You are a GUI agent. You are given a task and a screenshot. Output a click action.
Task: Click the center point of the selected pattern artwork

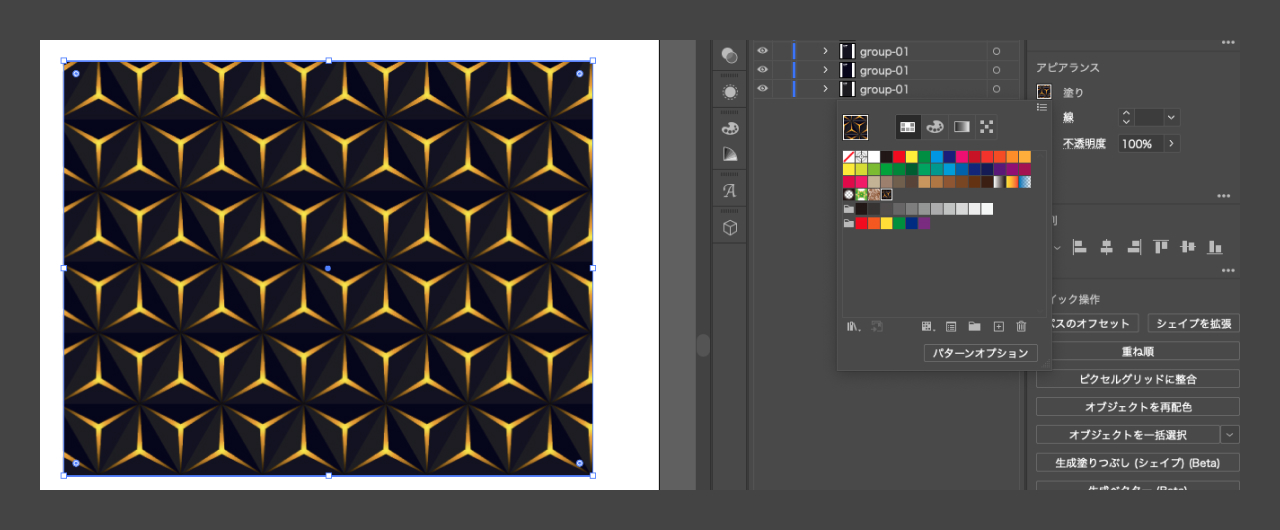[x=328, y=268]
